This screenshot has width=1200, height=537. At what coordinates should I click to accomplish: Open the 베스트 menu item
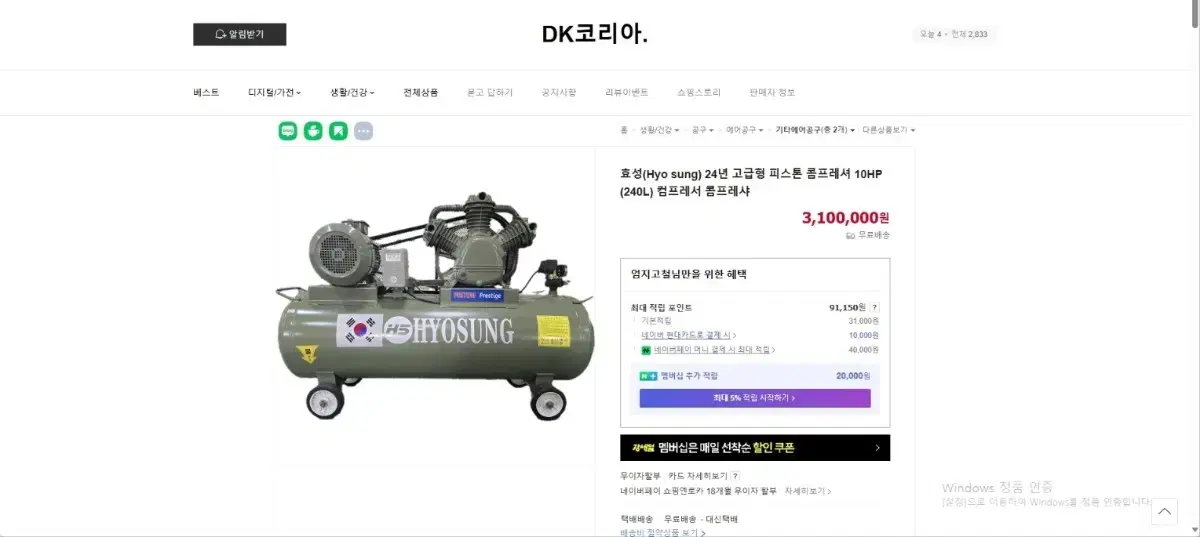click(x=206, y=92)
